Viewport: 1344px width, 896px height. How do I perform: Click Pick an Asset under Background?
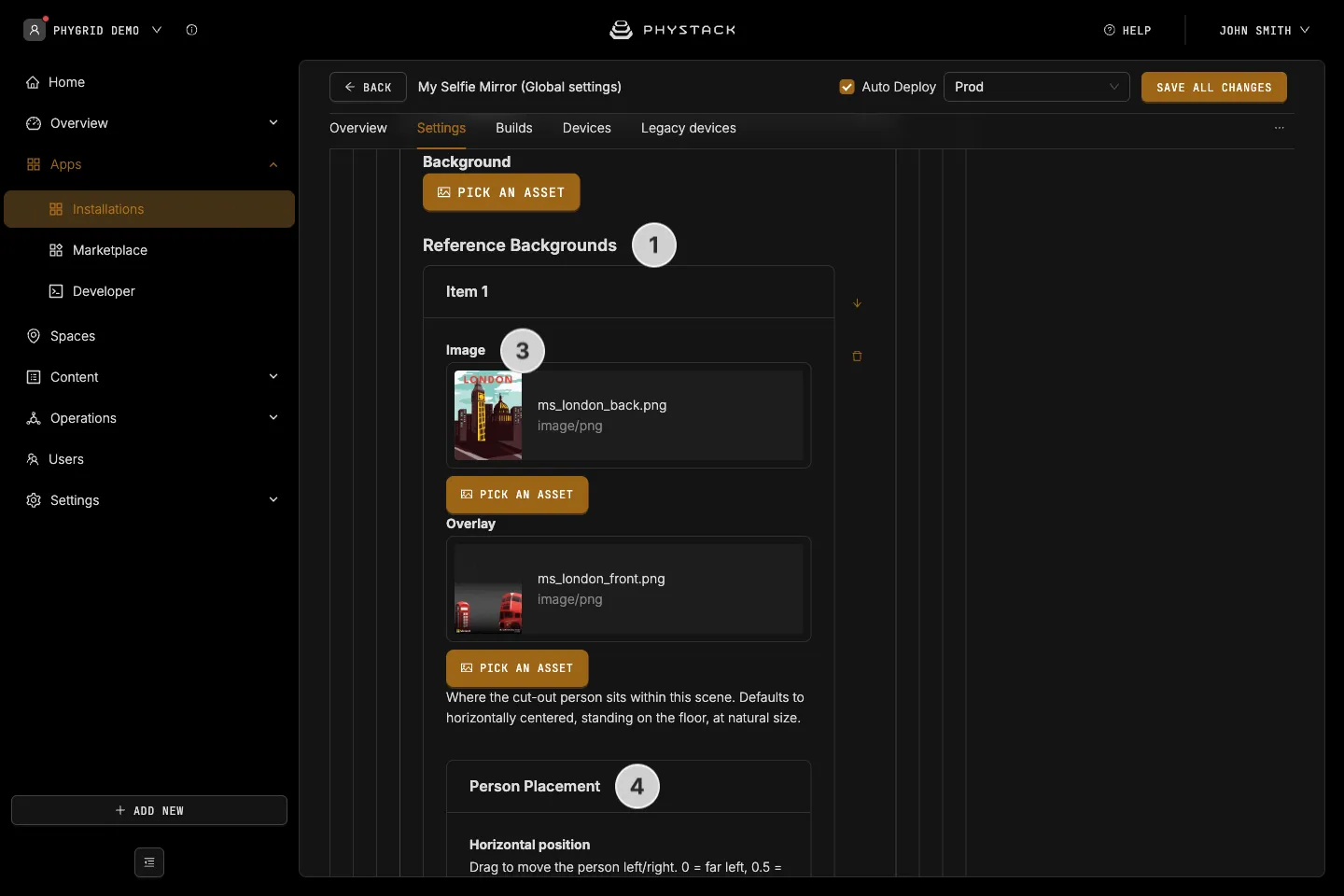[x=501, y=192]
